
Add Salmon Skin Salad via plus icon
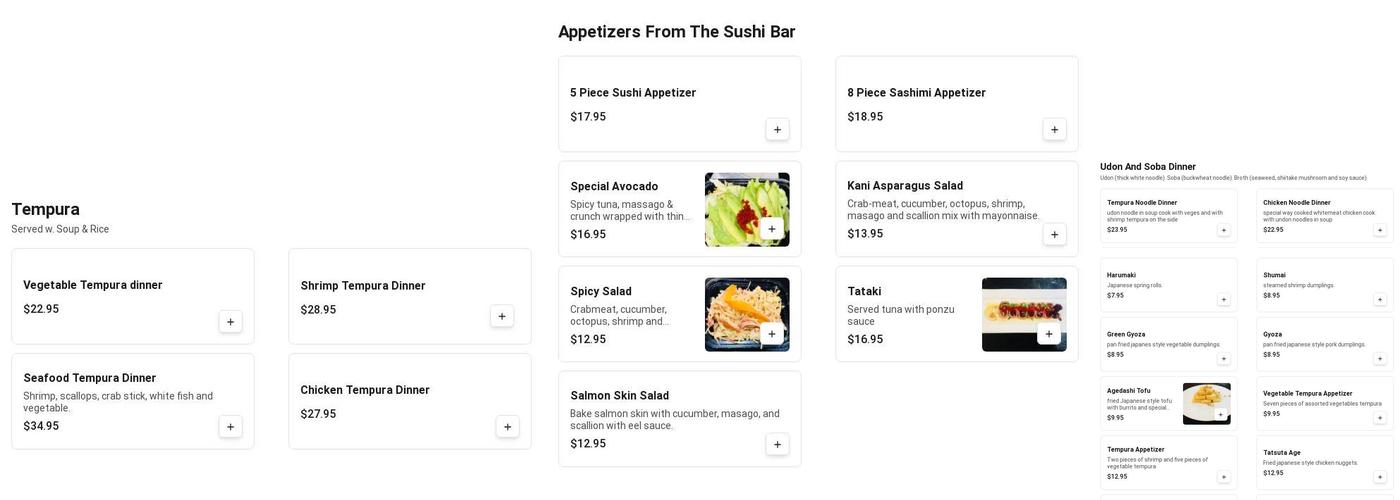pos(777,444)
